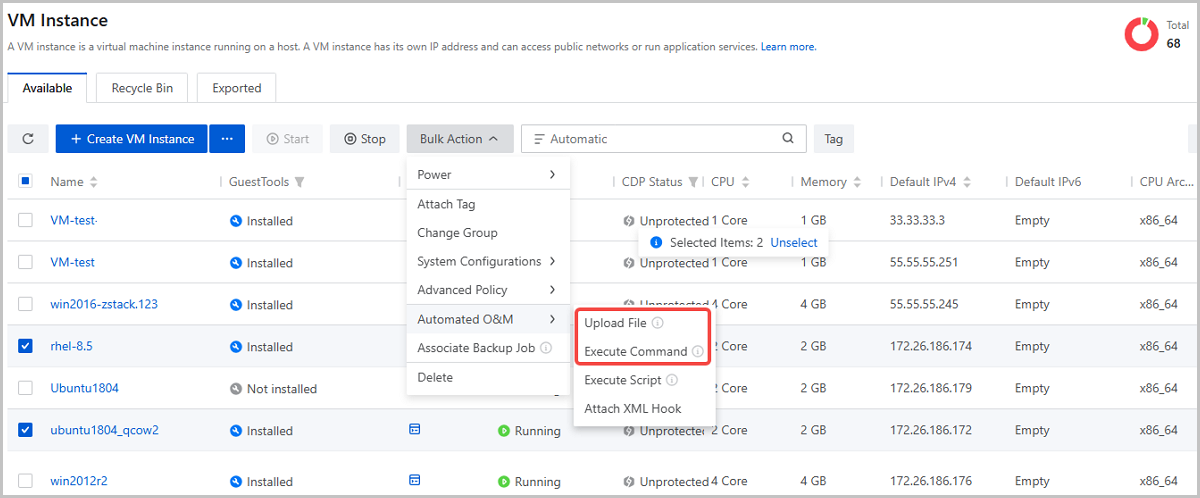Click the Unselect link
The height and width of the screenshot is (498, 1200).
793,243
